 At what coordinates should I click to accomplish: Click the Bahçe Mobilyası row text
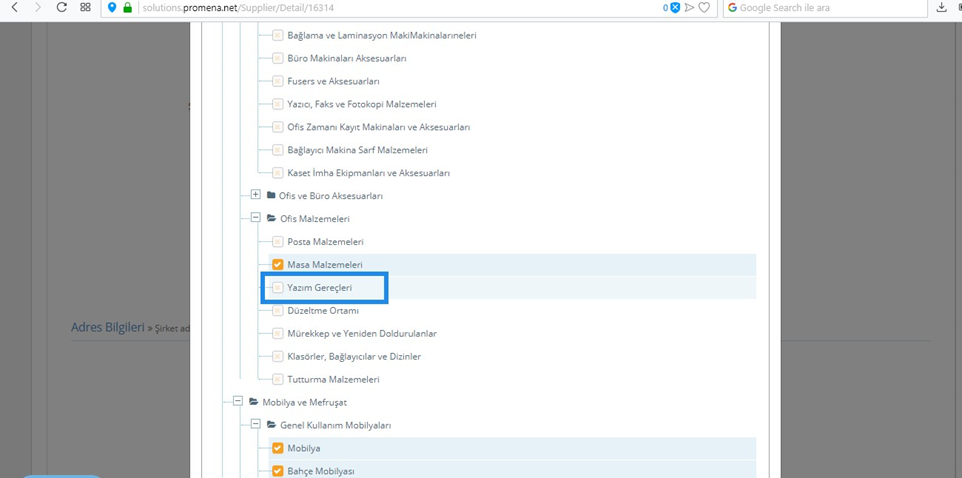click(x=321, y=472)
